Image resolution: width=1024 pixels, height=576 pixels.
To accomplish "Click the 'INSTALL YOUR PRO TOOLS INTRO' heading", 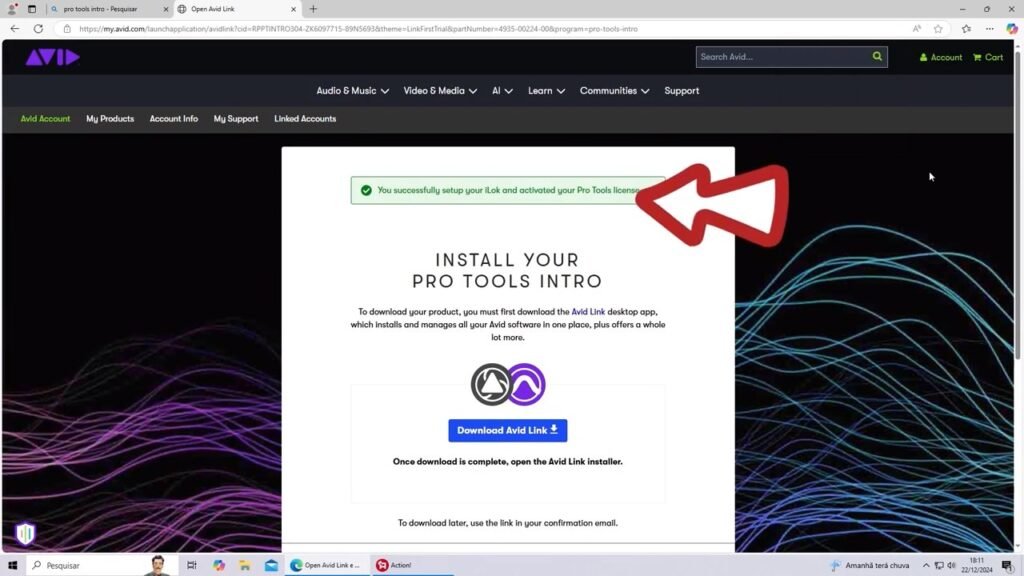I will pyautogui.click(x=507, y=271).
